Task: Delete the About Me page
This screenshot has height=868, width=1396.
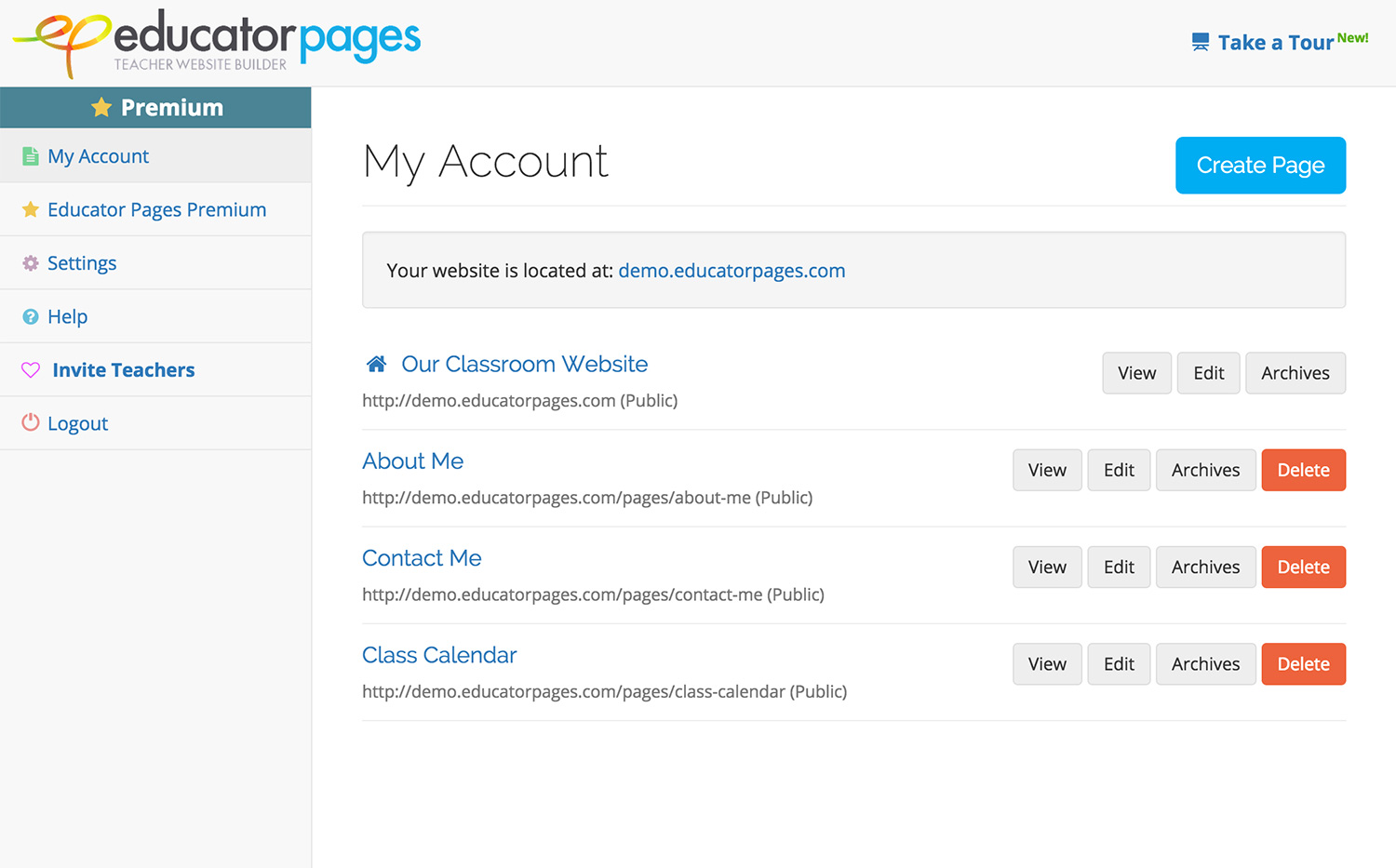Action: click(1303, 470)
